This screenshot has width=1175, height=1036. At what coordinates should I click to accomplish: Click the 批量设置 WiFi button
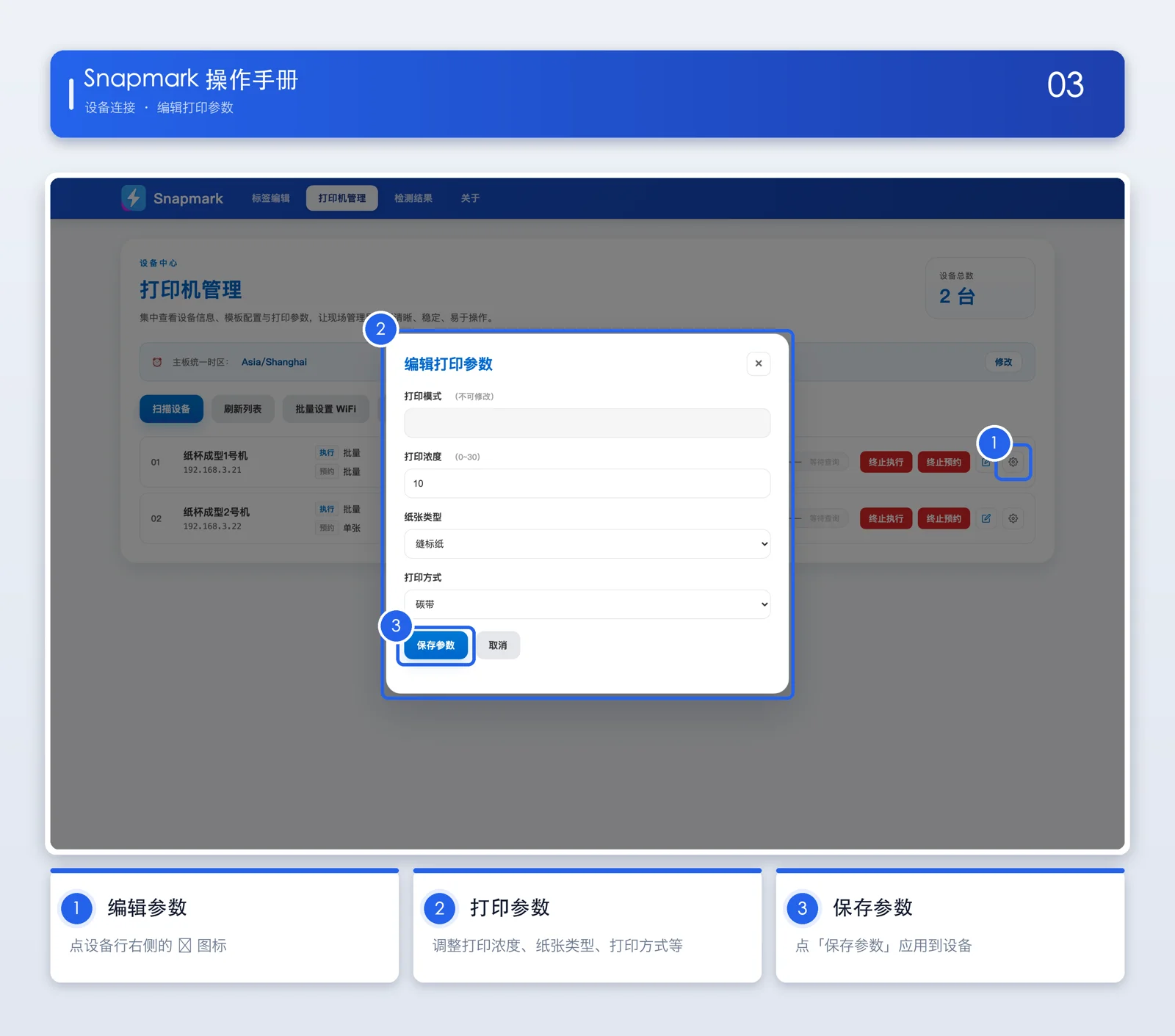[x=326, y=409]
